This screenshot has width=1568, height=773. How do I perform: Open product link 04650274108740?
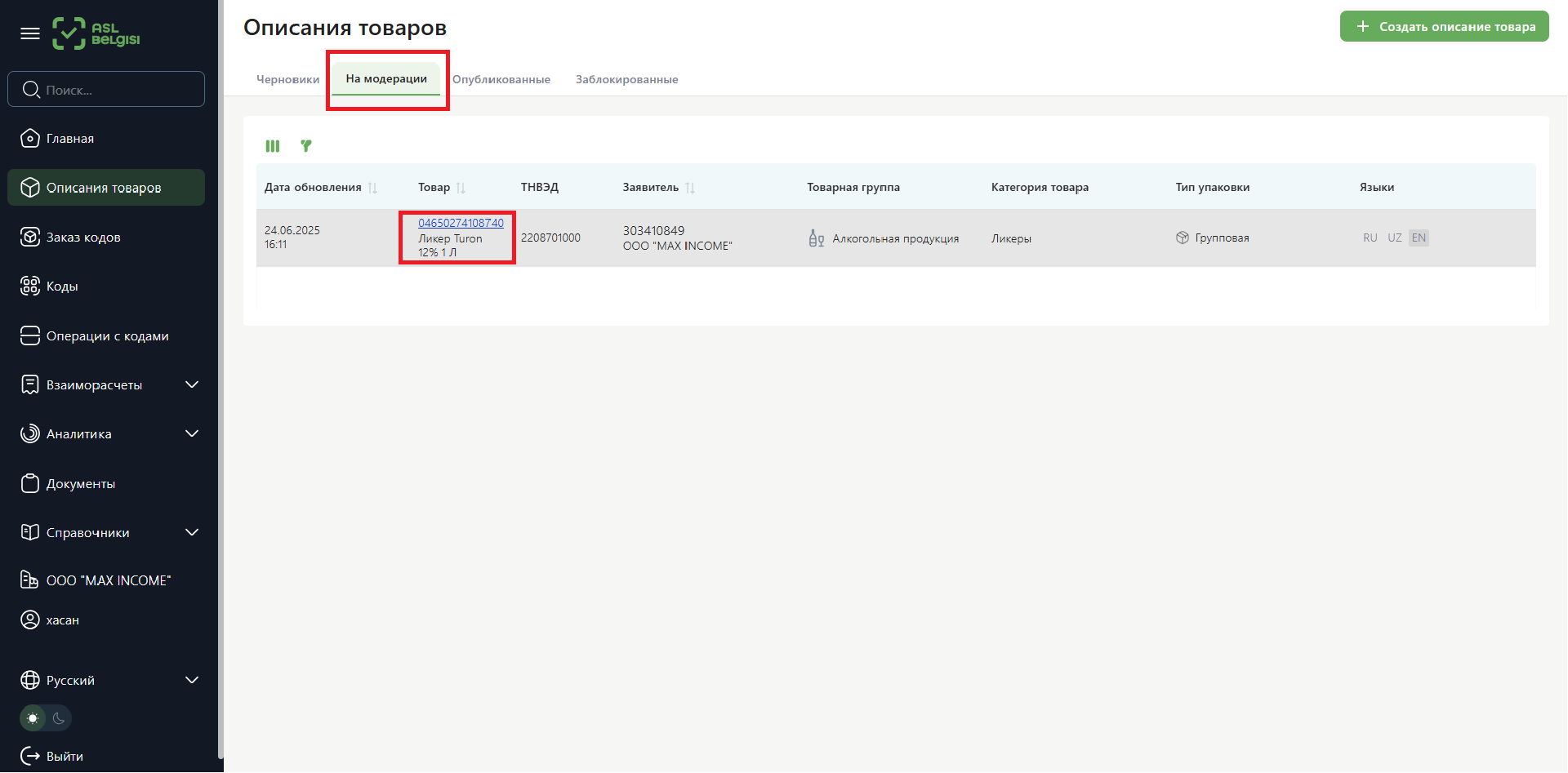[461, 224]
